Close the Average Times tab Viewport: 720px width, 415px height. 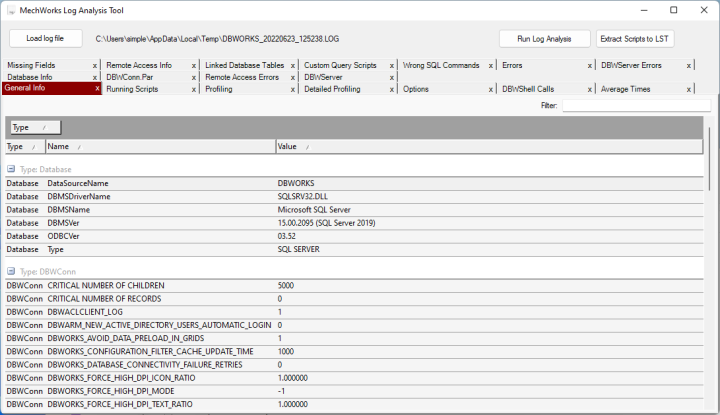689,90
